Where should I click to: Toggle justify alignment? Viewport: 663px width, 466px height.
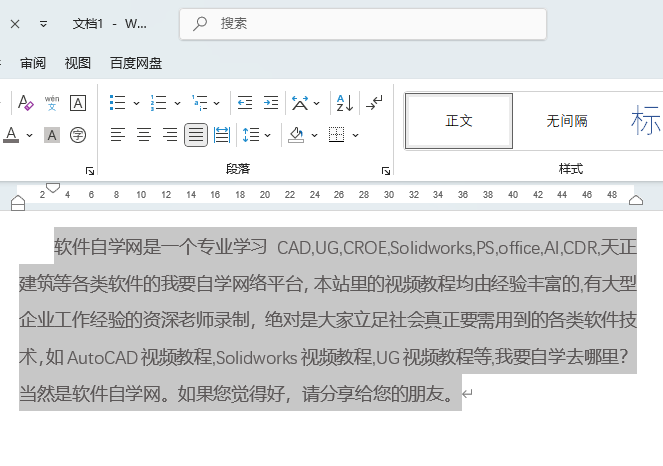click(x=196, y=135)
